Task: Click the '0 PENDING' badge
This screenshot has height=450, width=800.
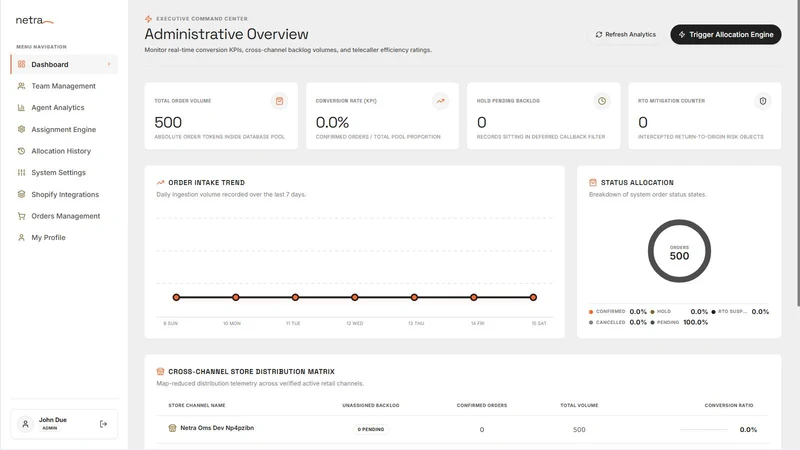Action: click(x=371, y=429)
